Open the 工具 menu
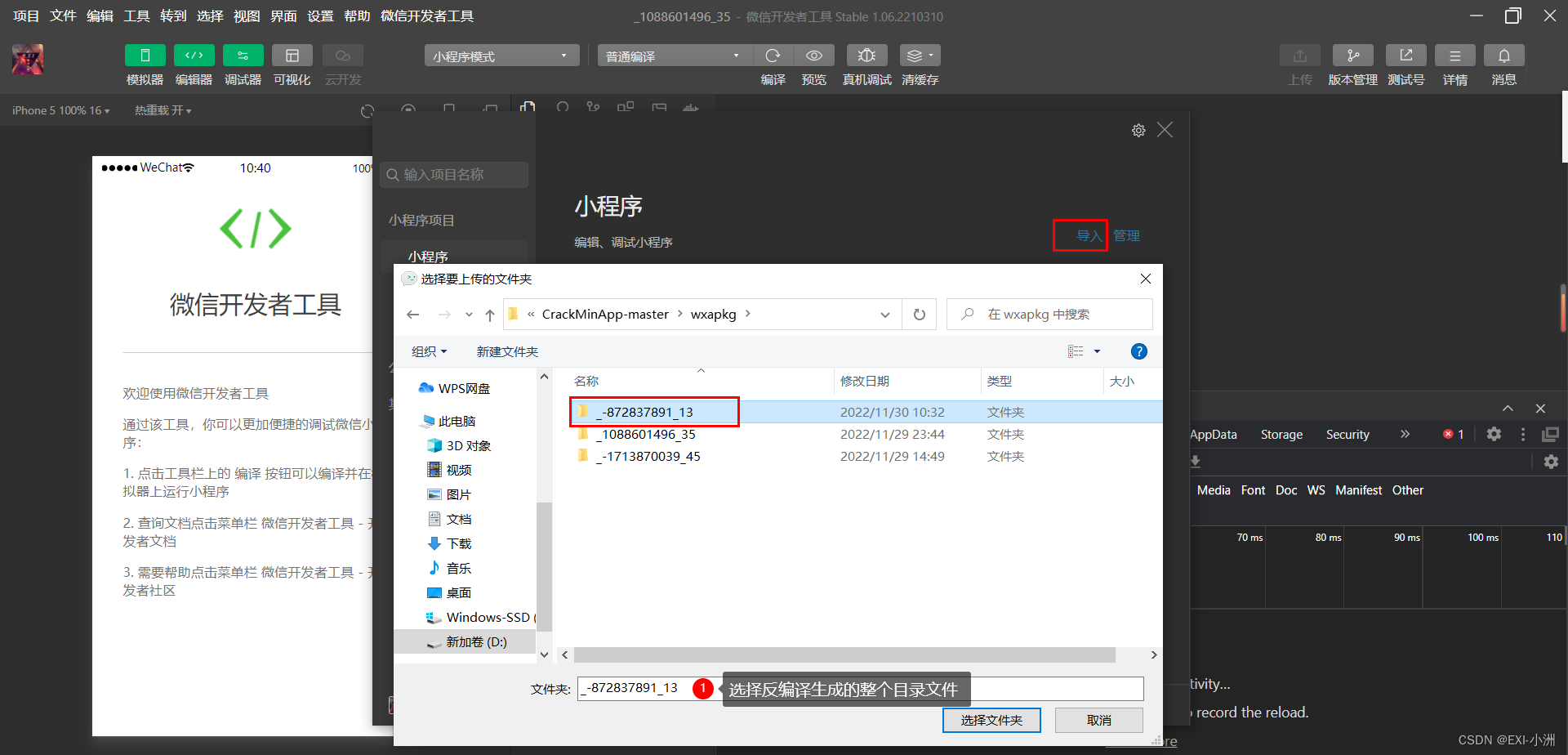Image resolution: width=1568 pixels, height=755 pixels. pyautogui.click(x=136, y=16)
